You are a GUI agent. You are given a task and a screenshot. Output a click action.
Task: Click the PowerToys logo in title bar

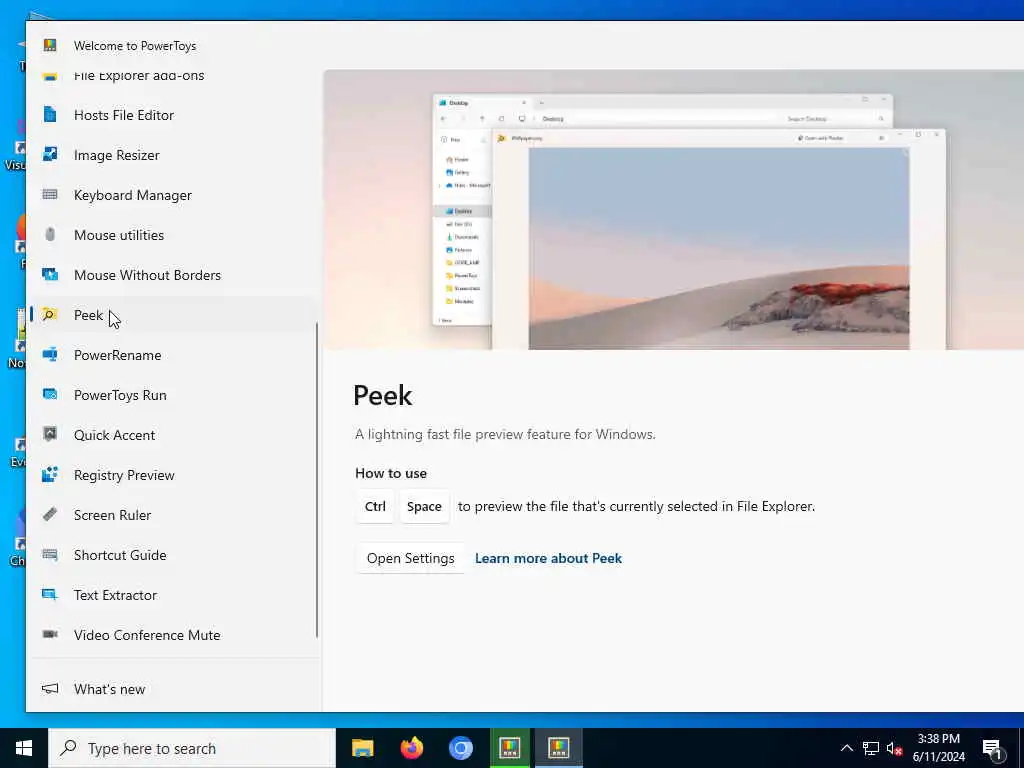[50, 45]
